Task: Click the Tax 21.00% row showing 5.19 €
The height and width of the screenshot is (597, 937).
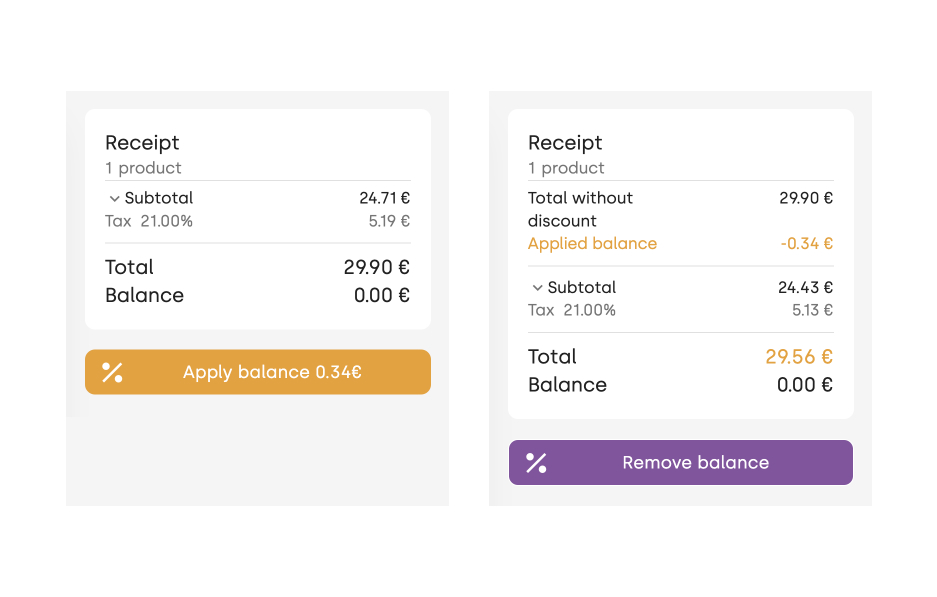Action: 258,221
